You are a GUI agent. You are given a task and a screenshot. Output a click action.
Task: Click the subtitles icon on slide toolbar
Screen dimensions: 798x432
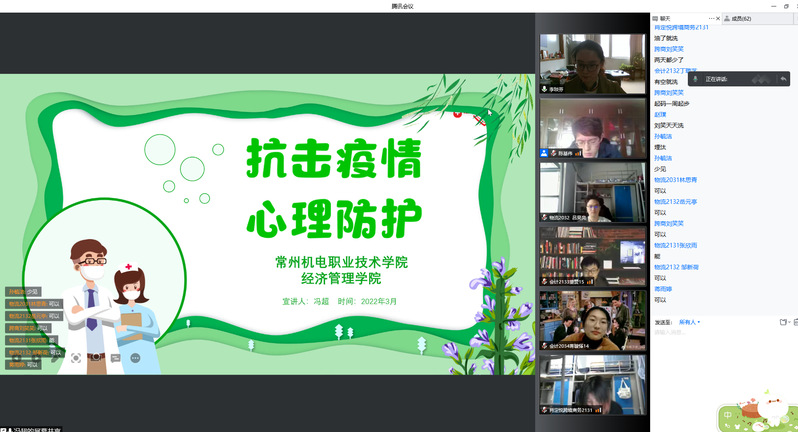tap(114, 357)
